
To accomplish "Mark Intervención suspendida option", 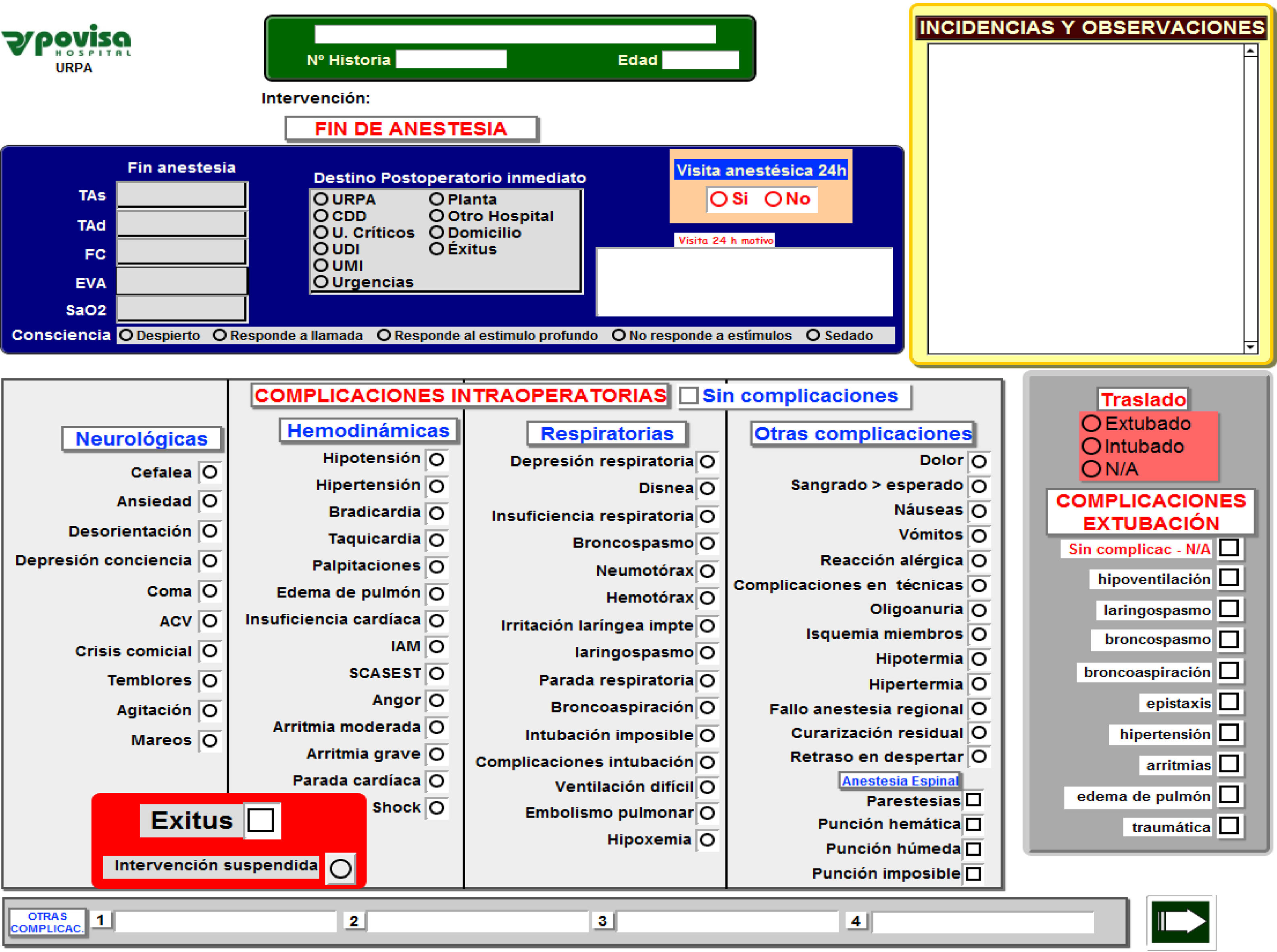I will (x=341, y=869).
